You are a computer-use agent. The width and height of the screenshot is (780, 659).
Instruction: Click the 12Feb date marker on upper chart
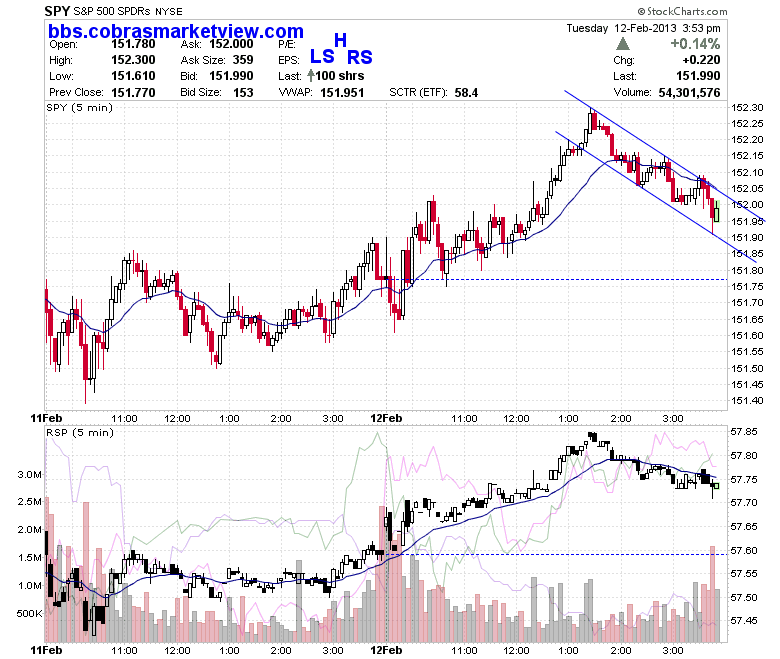pyautogui.click(x=386, y=418)
